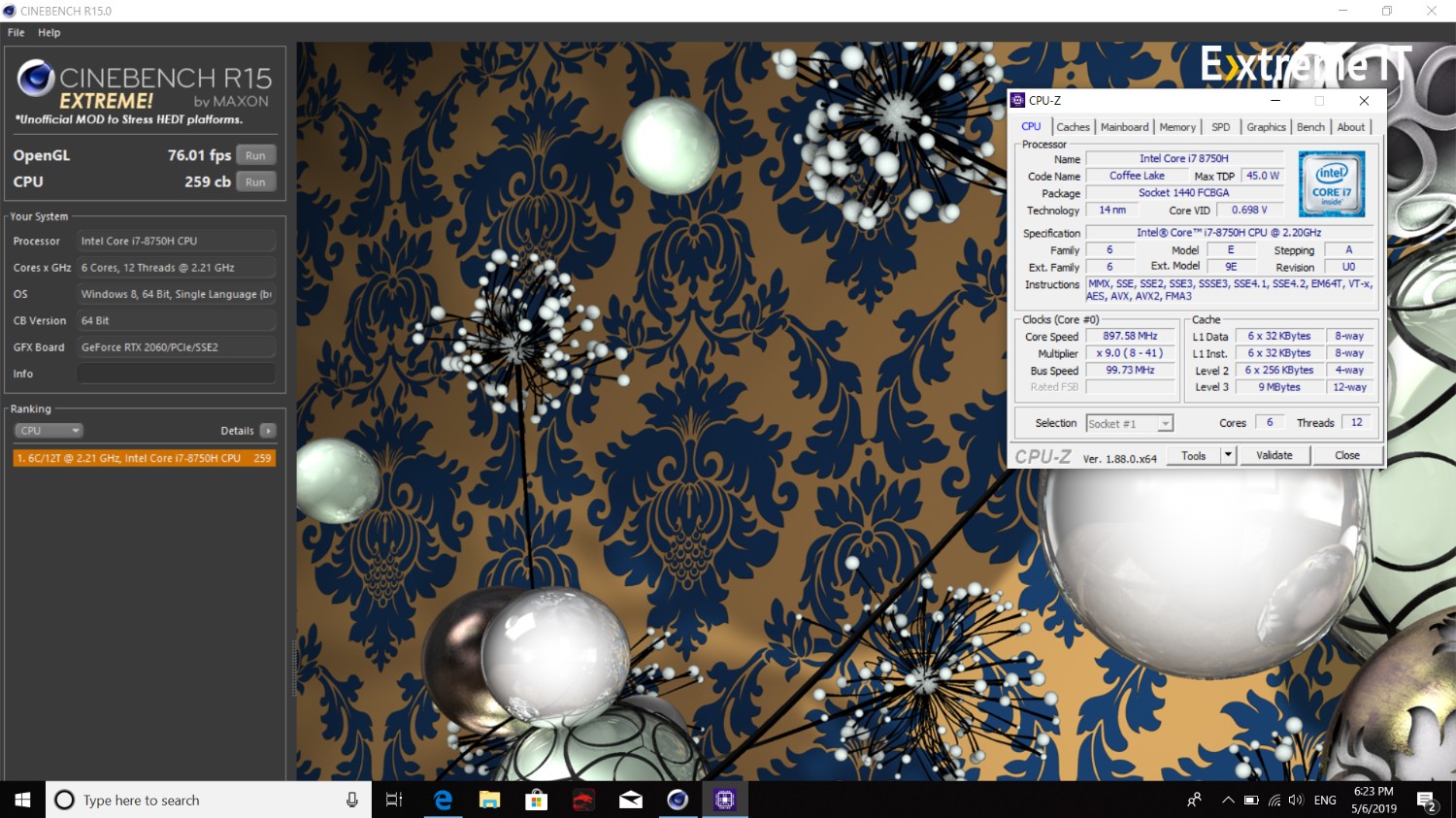Run the OpenGL benchmark
1456x818 pixels.
tap(255, 155)
